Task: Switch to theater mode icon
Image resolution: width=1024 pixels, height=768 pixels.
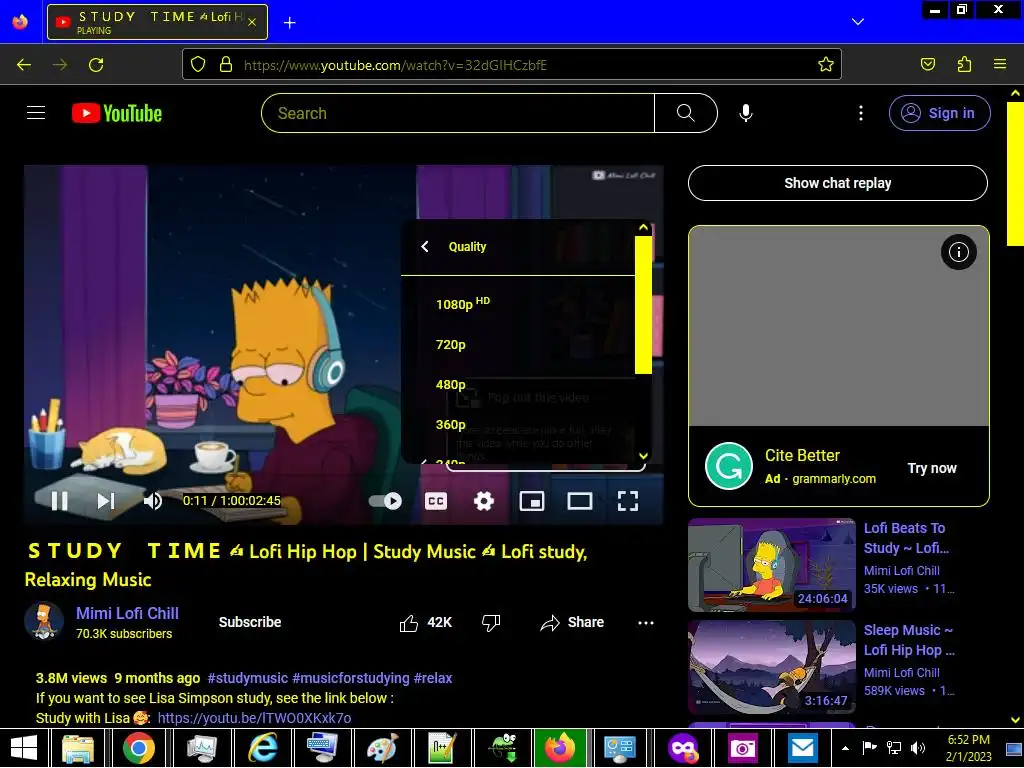Action: (580, 501)
